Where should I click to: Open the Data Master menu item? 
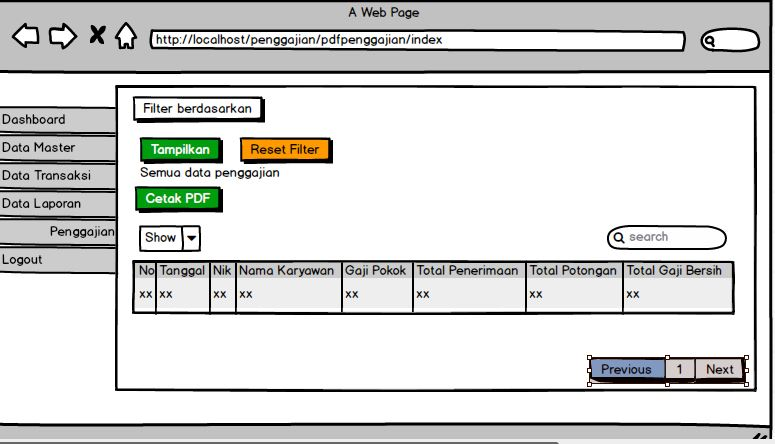point(58,147)
